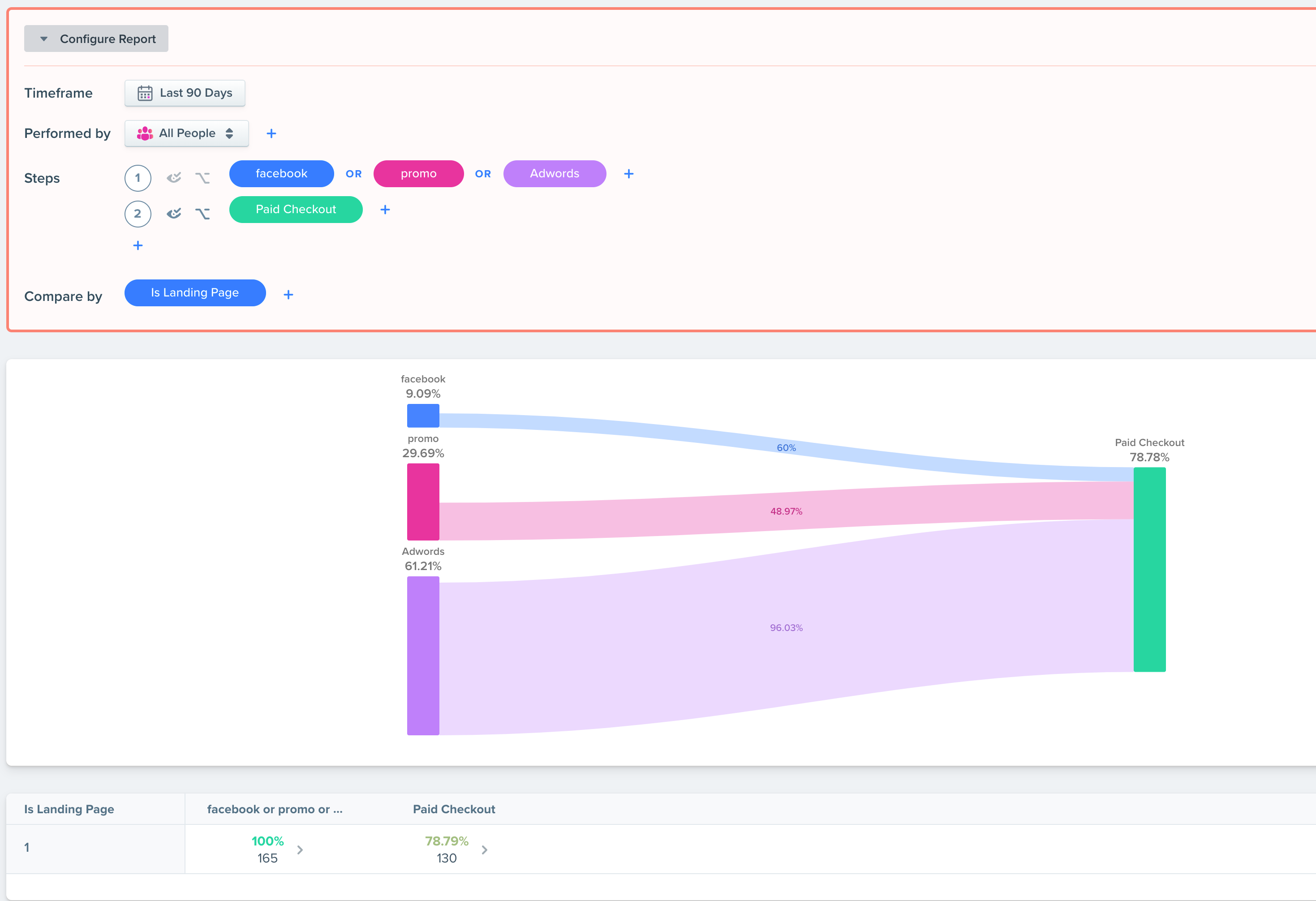Screen dimensions: 1316x901
Task: Click the facebook event pill
Action: (281, 174)
